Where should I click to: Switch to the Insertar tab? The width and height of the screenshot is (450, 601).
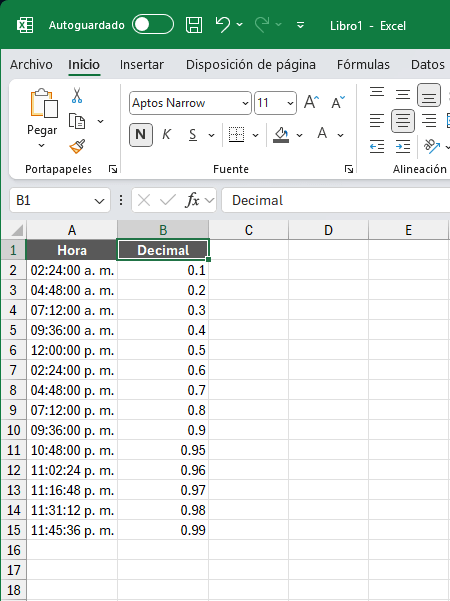click(141, 64)
